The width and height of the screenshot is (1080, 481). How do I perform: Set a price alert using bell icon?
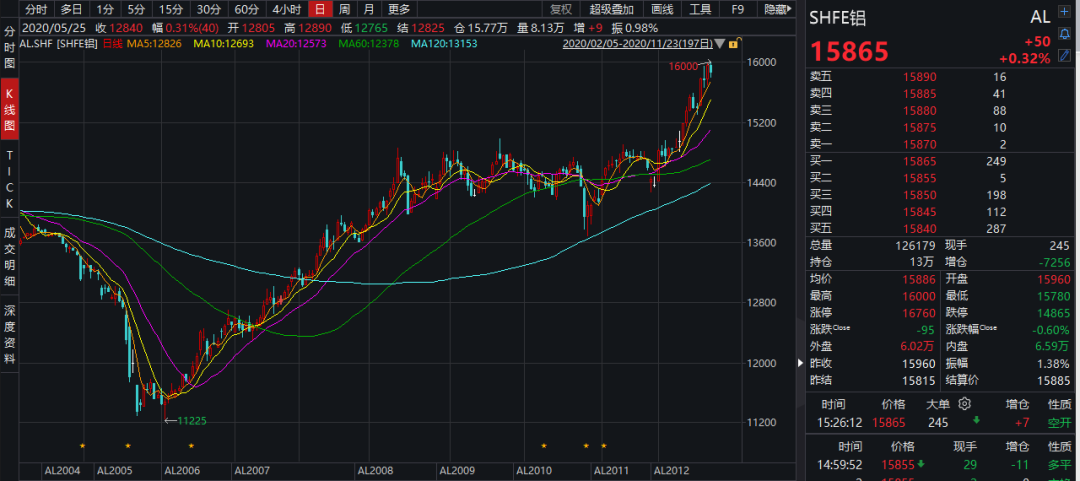tap(1065, 34)
